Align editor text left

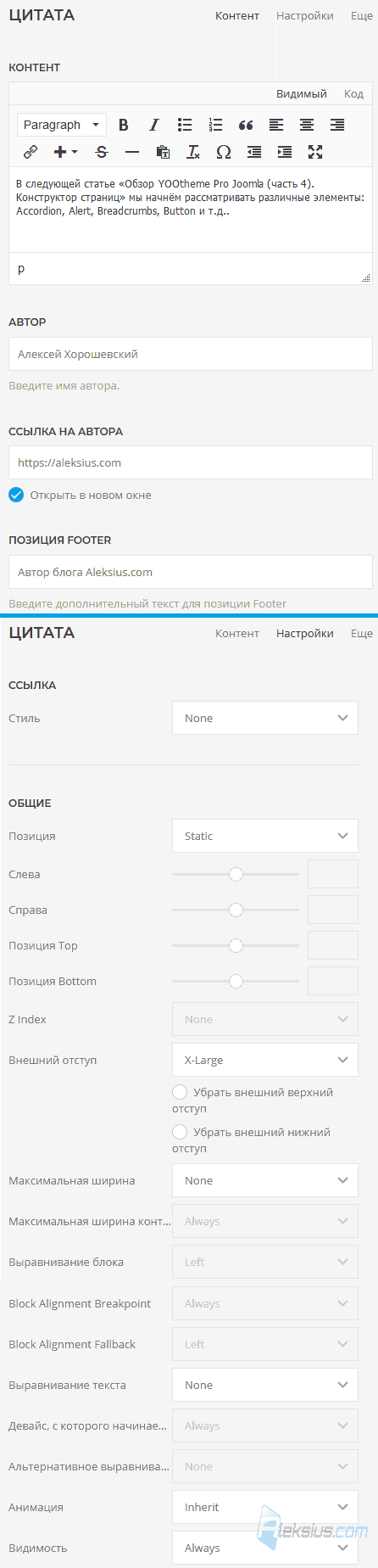click(276, 125)
